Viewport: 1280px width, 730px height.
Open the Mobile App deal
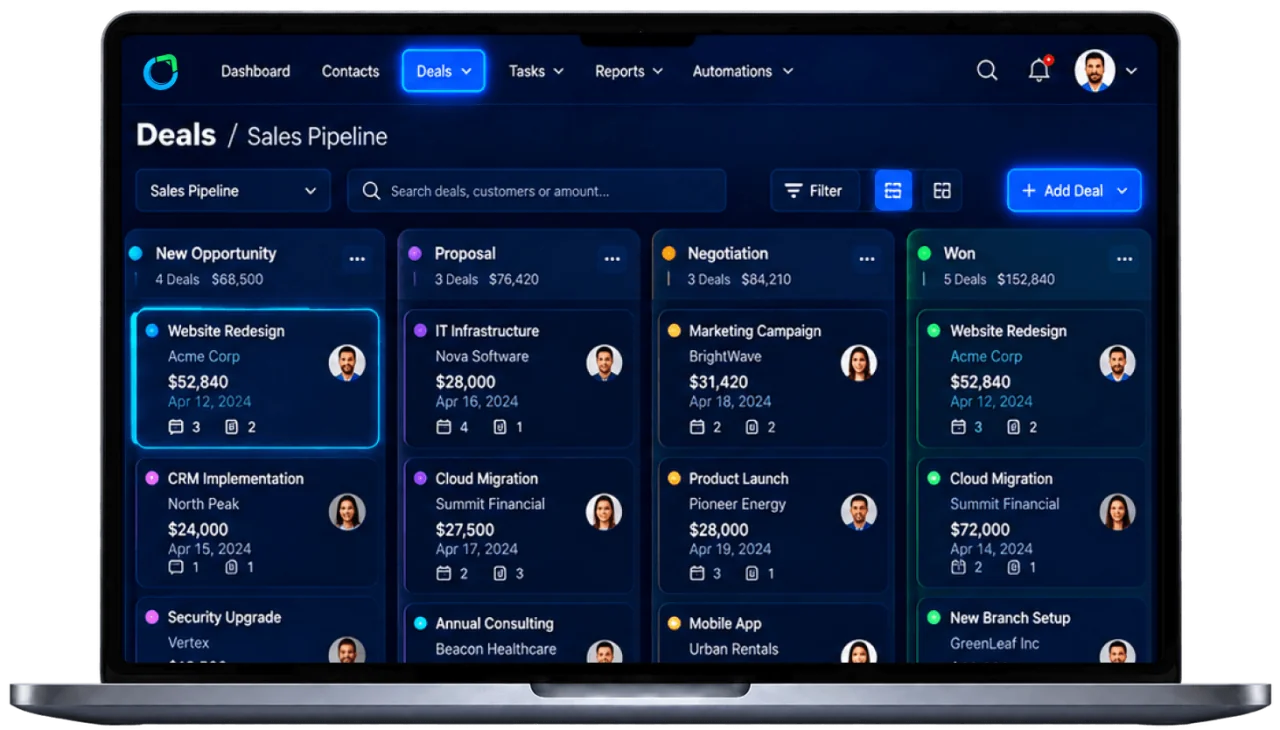click(772, 633)
